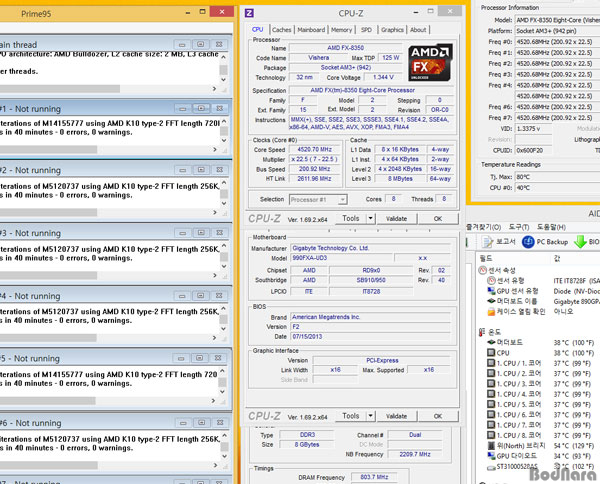The image size is (600, 484).
Task: Click the lower CPU-Z Tools button
Action: tap(351, 416)
